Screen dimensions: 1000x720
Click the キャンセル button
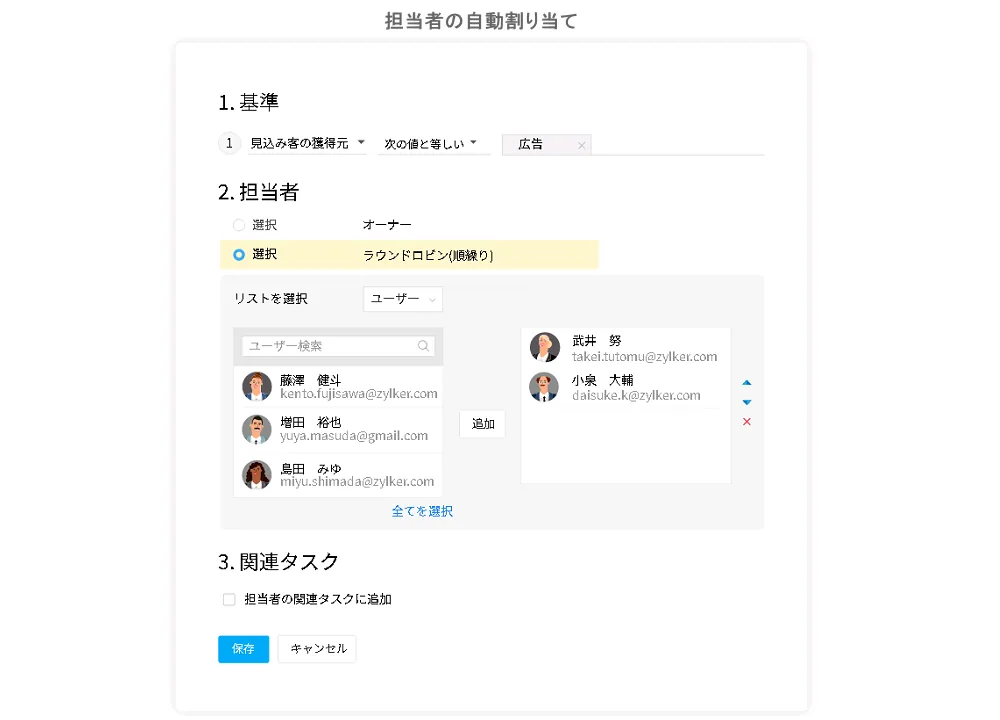pyautogui.click(x=318, y=649)
